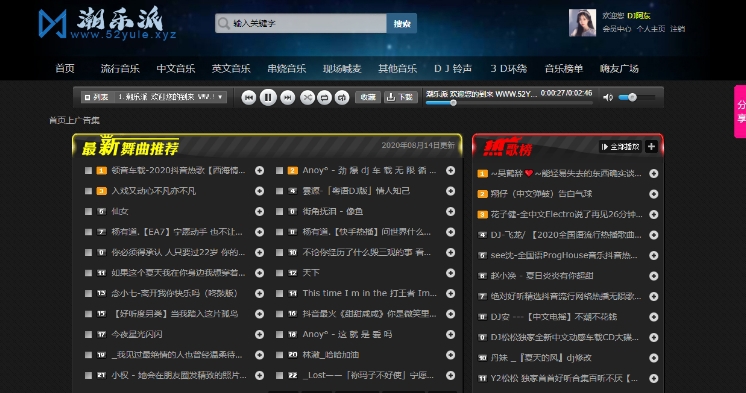Open 个人主页 personal homepage link

coord(650,29)
